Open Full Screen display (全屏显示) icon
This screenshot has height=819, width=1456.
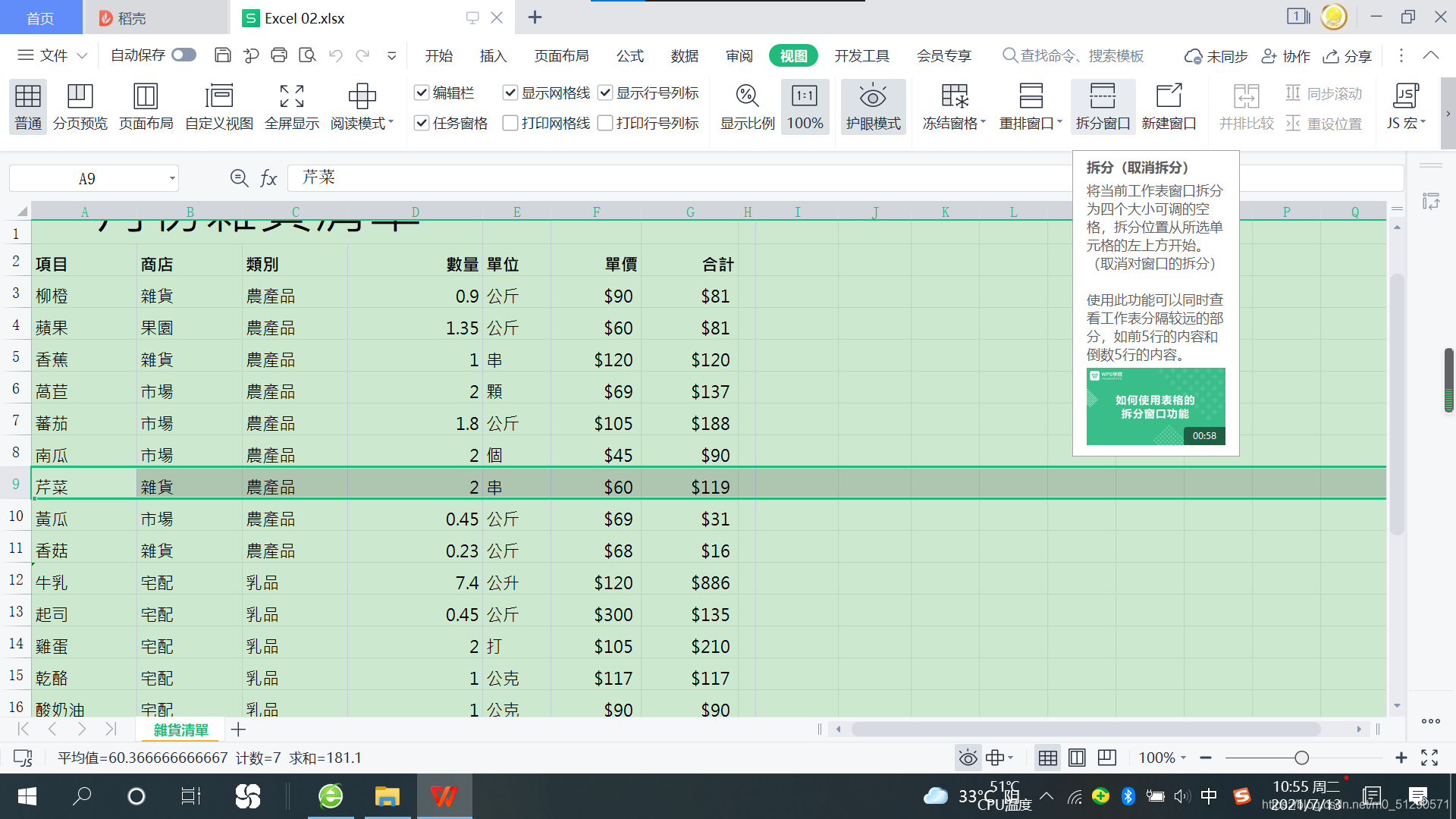291,97
